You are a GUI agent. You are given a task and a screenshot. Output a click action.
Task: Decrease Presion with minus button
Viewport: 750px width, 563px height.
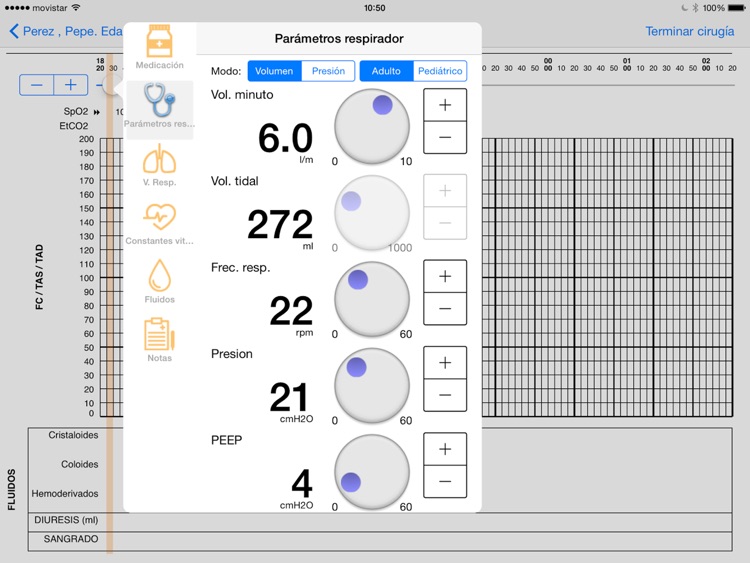click(445, 395)
